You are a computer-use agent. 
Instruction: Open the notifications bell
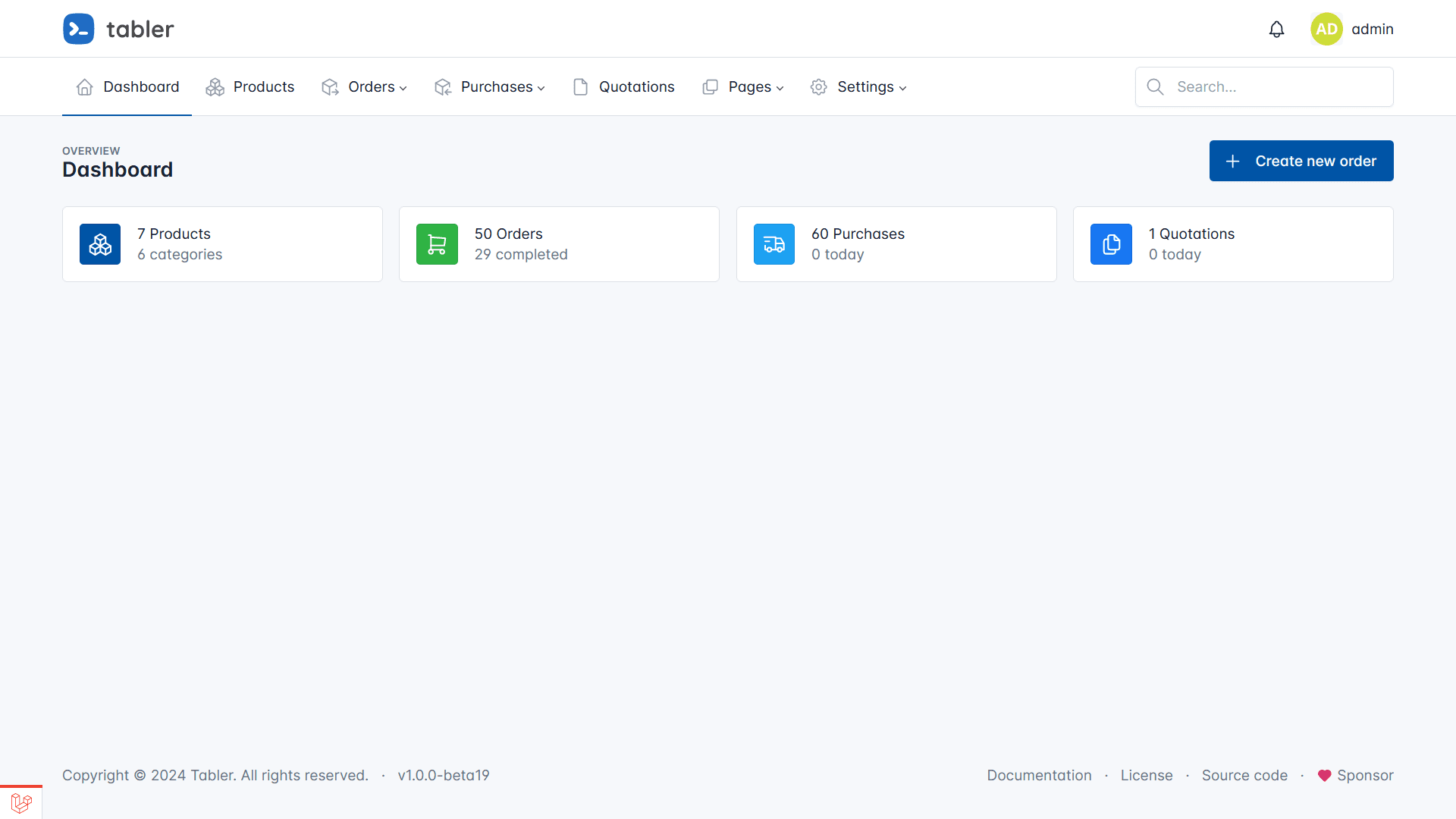click(1277, 29)
